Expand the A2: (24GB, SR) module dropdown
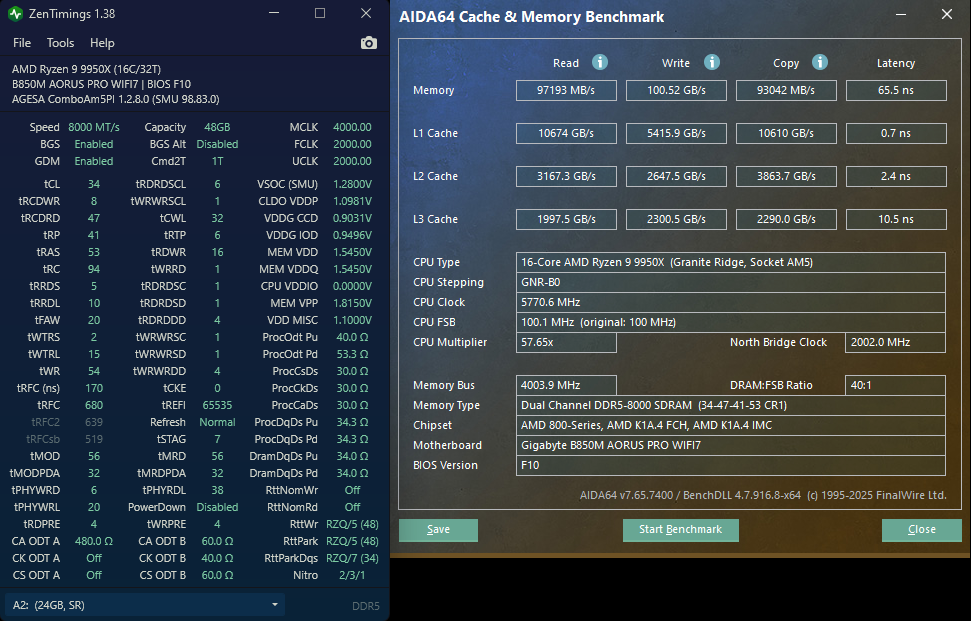The height and width of the screenshot is (621, 971). pos(145,605)
